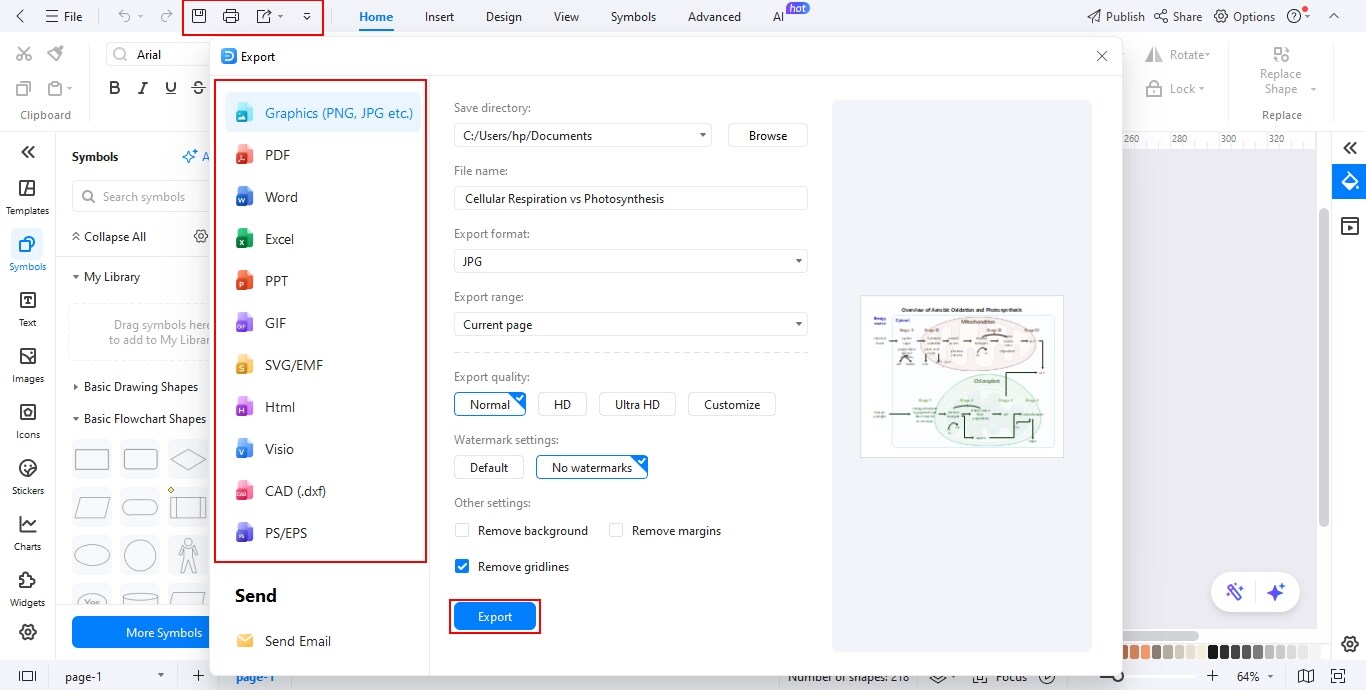
Task: Click the Export button to save the file
Action: [494, 615]
